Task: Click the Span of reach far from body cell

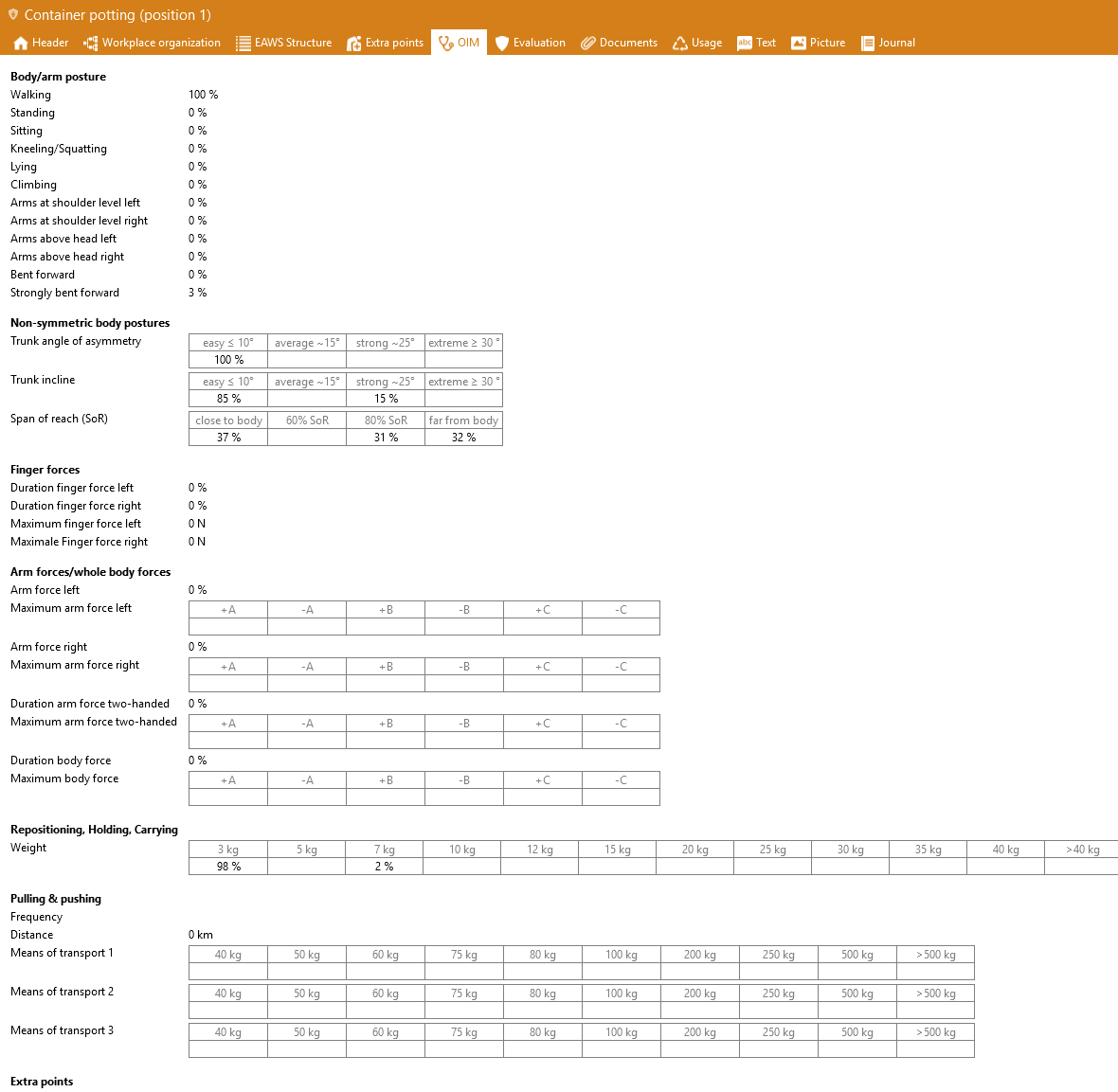Action: click(x=463, y=438)
